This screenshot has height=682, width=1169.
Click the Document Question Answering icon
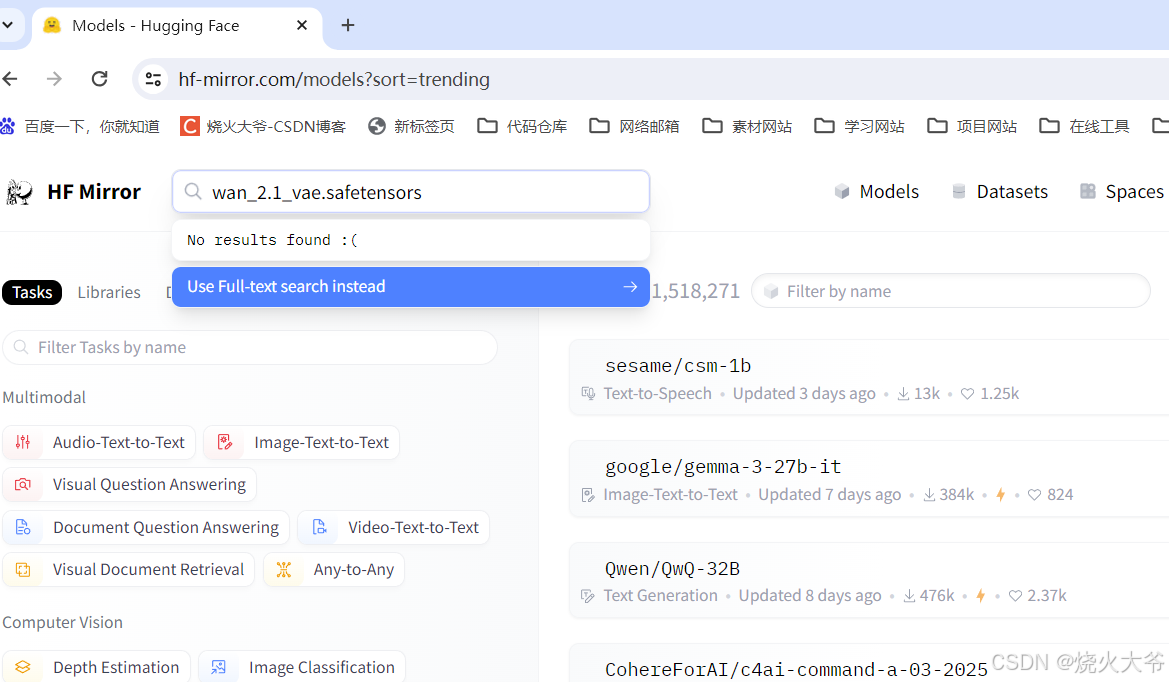[x=23, y=527]
